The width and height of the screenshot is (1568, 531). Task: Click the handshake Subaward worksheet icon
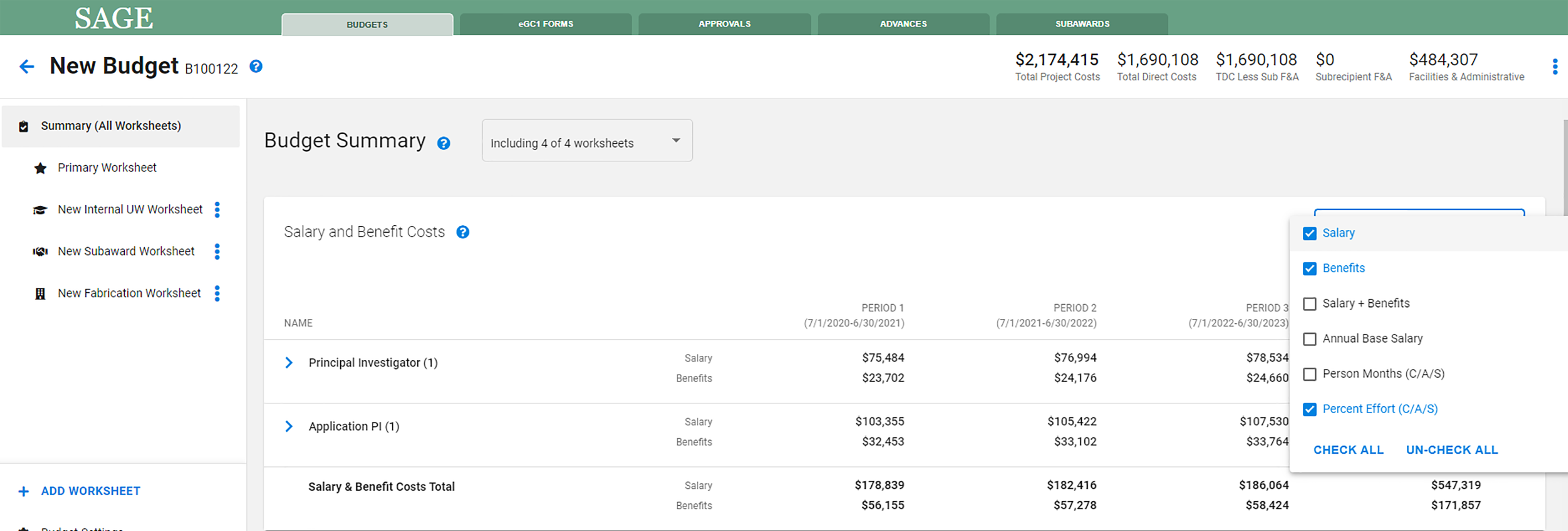(x=40, y=252)
